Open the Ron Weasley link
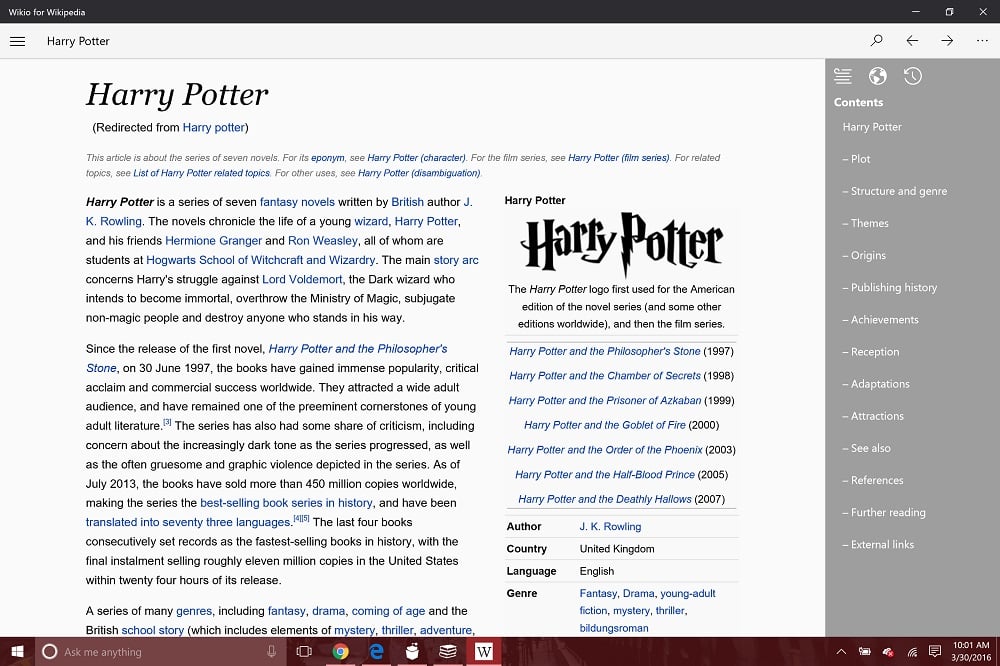The height and width of the screenshot is (666, 1000). click(323, 240)
